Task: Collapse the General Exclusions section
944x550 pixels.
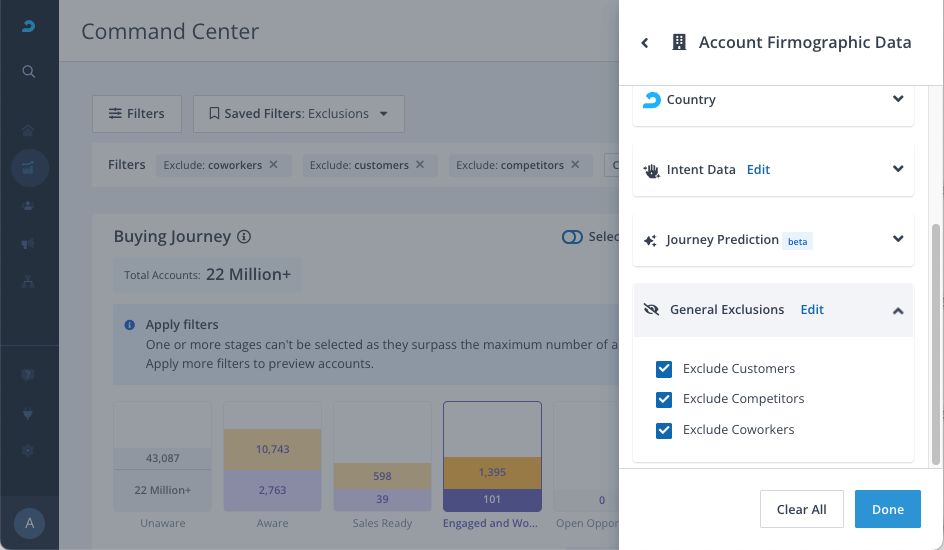Action: point(897,311)
